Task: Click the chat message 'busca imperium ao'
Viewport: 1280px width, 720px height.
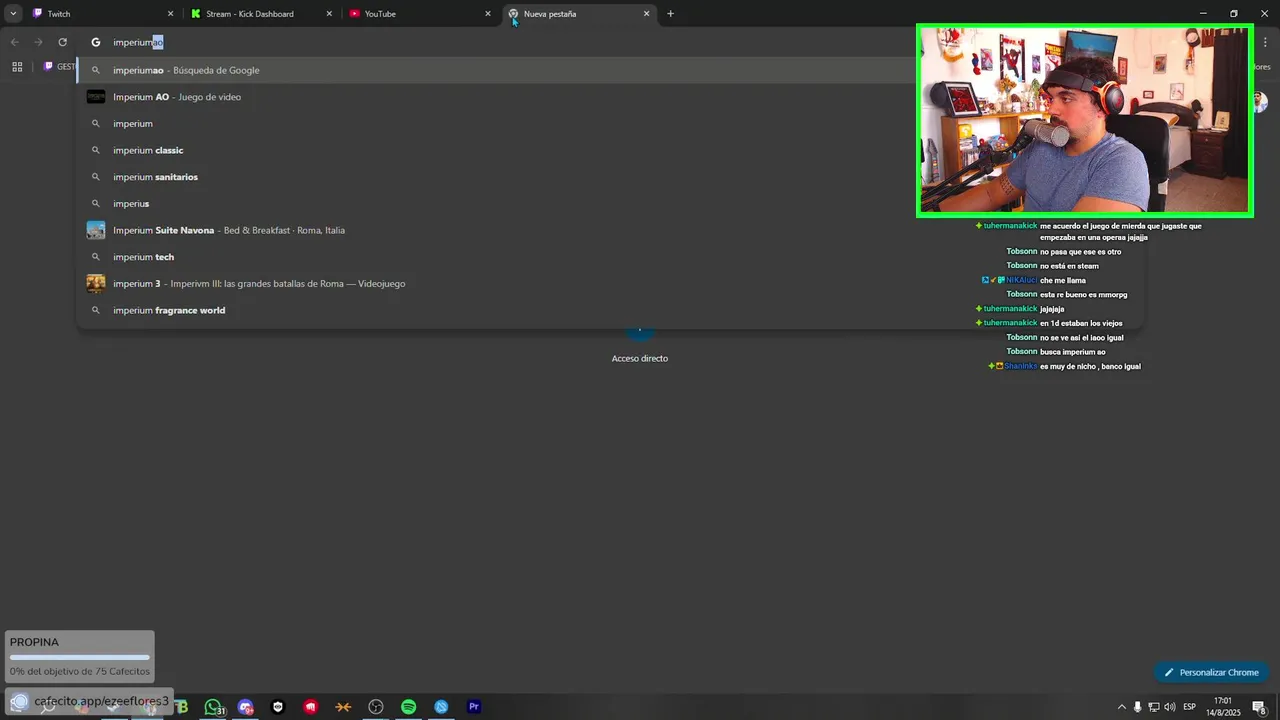Action: 1073,352
